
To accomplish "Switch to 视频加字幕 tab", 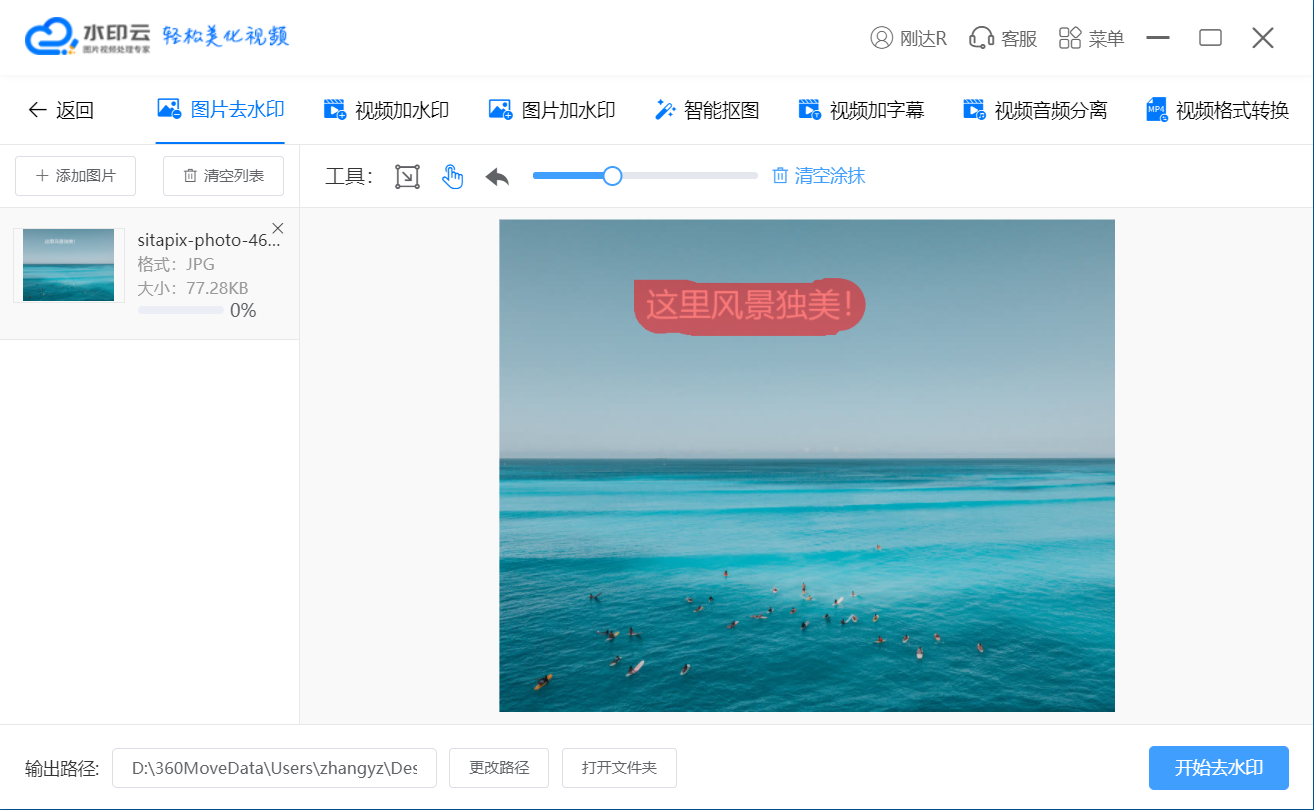I will [861, 110].
